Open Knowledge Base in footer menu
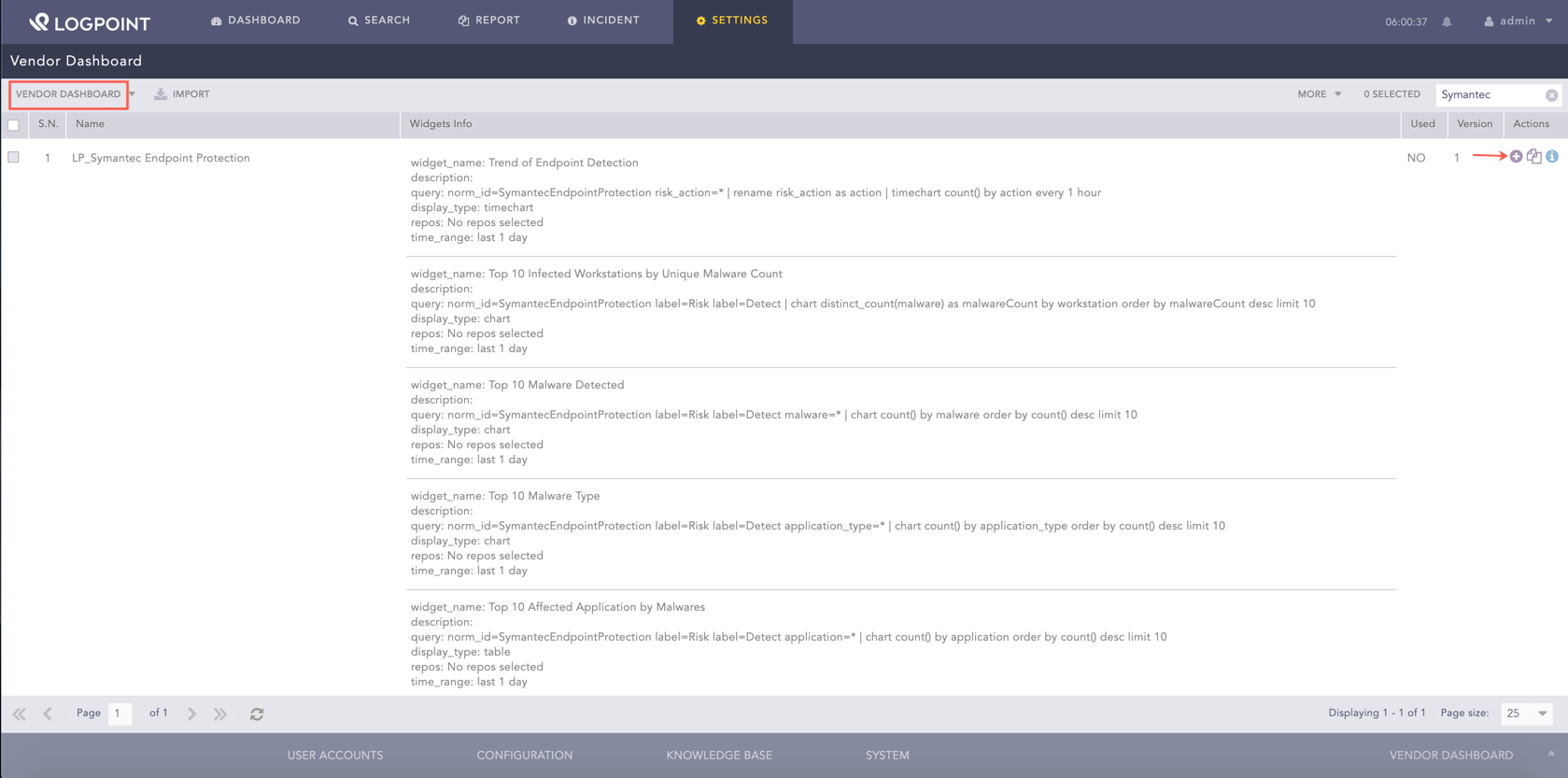Viewport: 1568px width, 778px height. pyautogui.click(x=719, y=756)
